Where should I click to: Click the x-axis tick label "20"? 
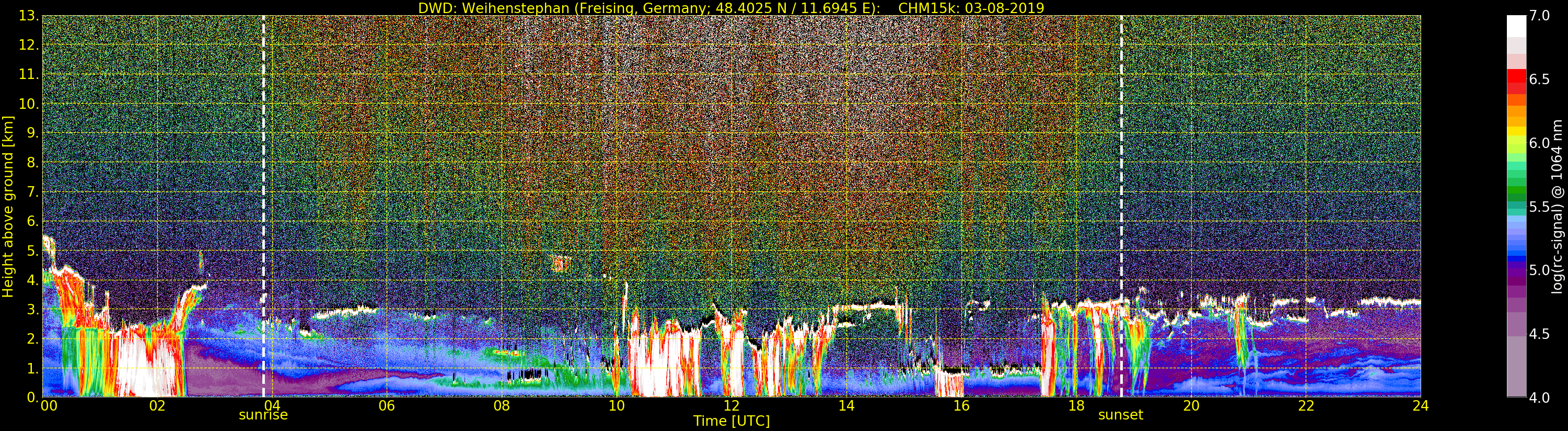click(1191, 406)
